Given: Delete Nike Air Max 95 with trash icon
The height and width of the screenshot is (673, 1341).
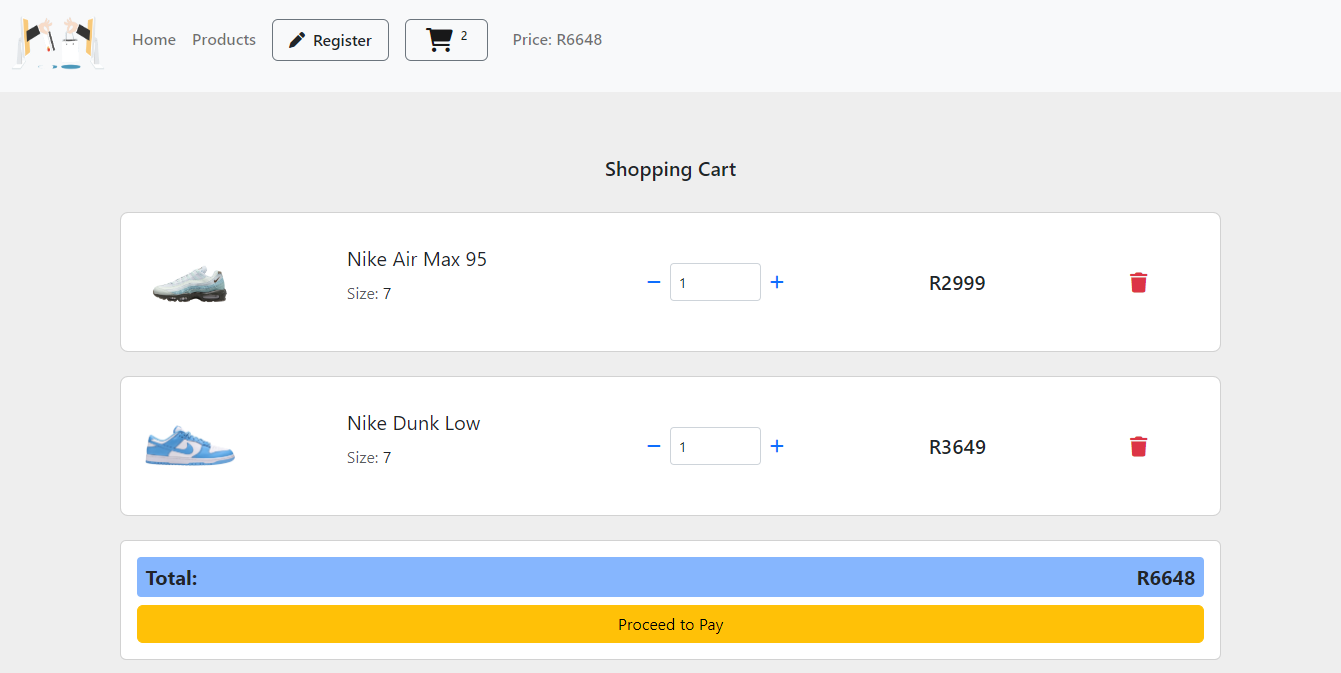Looking at the screenshot, I should pos(1138,282).
